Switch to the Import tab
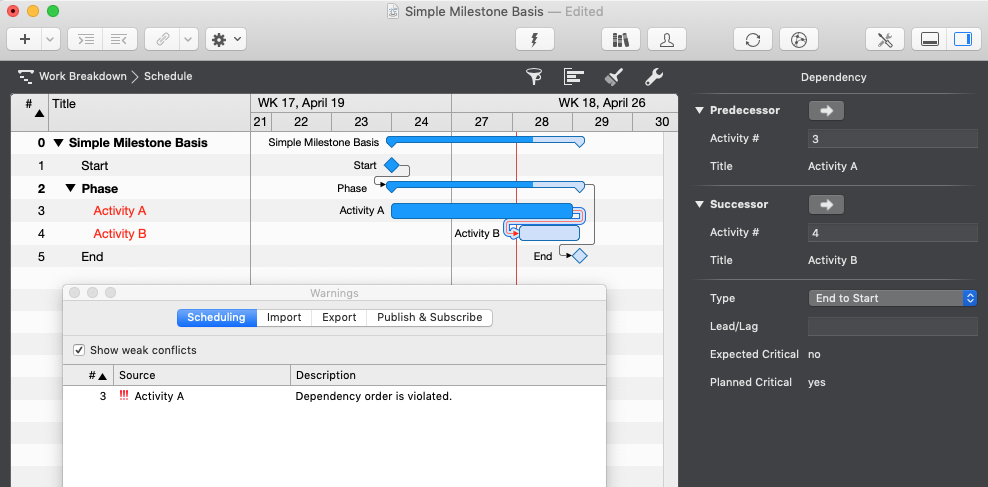This screenshot has height=487, width=988. 284,318
